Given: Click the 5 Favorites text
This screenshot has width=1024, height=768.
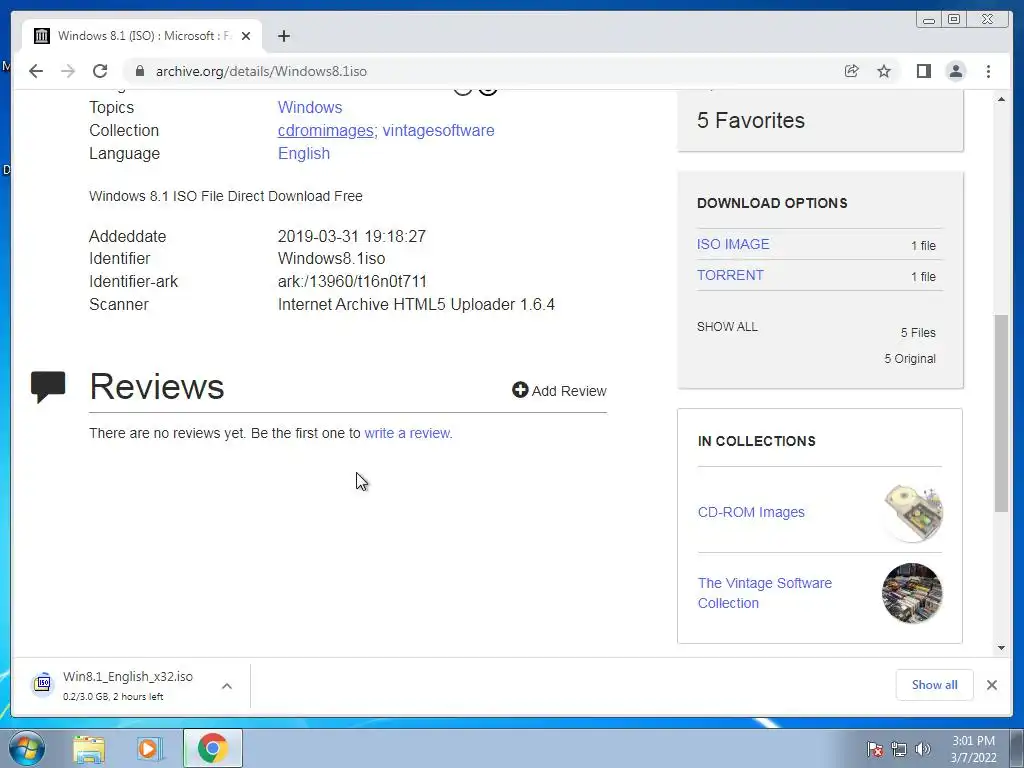Looking at the screenshot, I should (751, 120).
